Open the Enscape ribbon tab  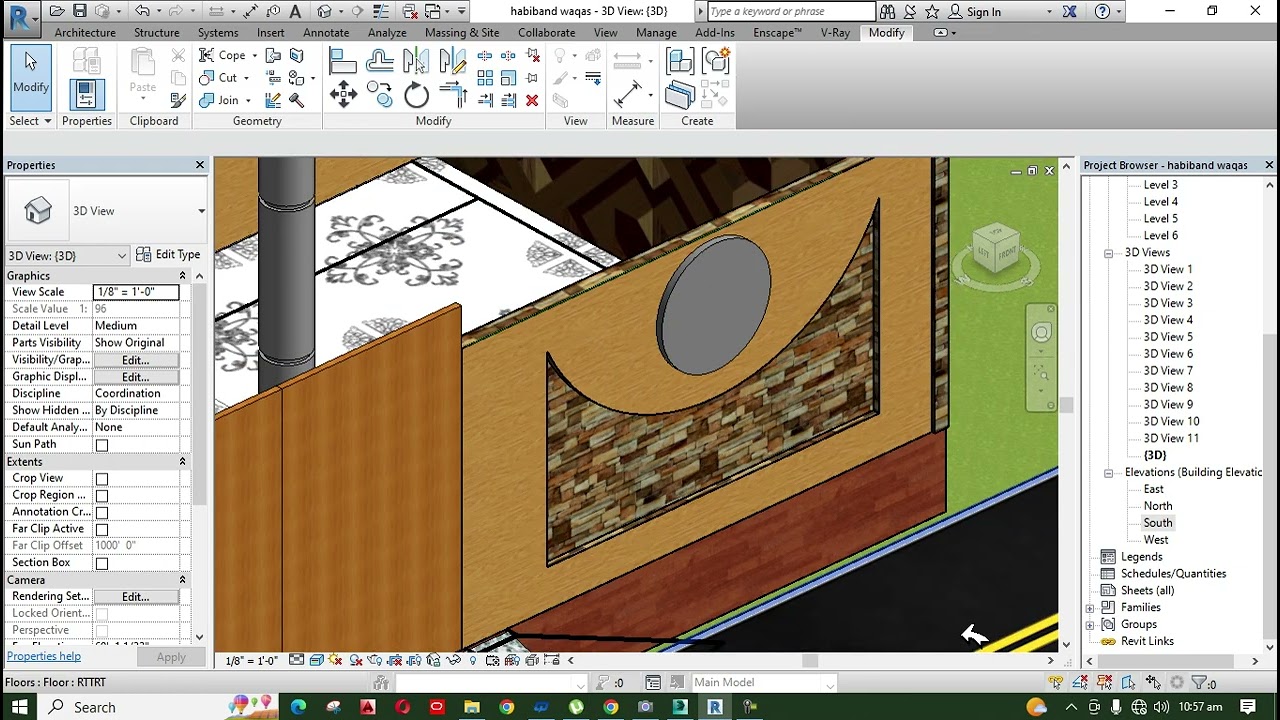(777, 33)
